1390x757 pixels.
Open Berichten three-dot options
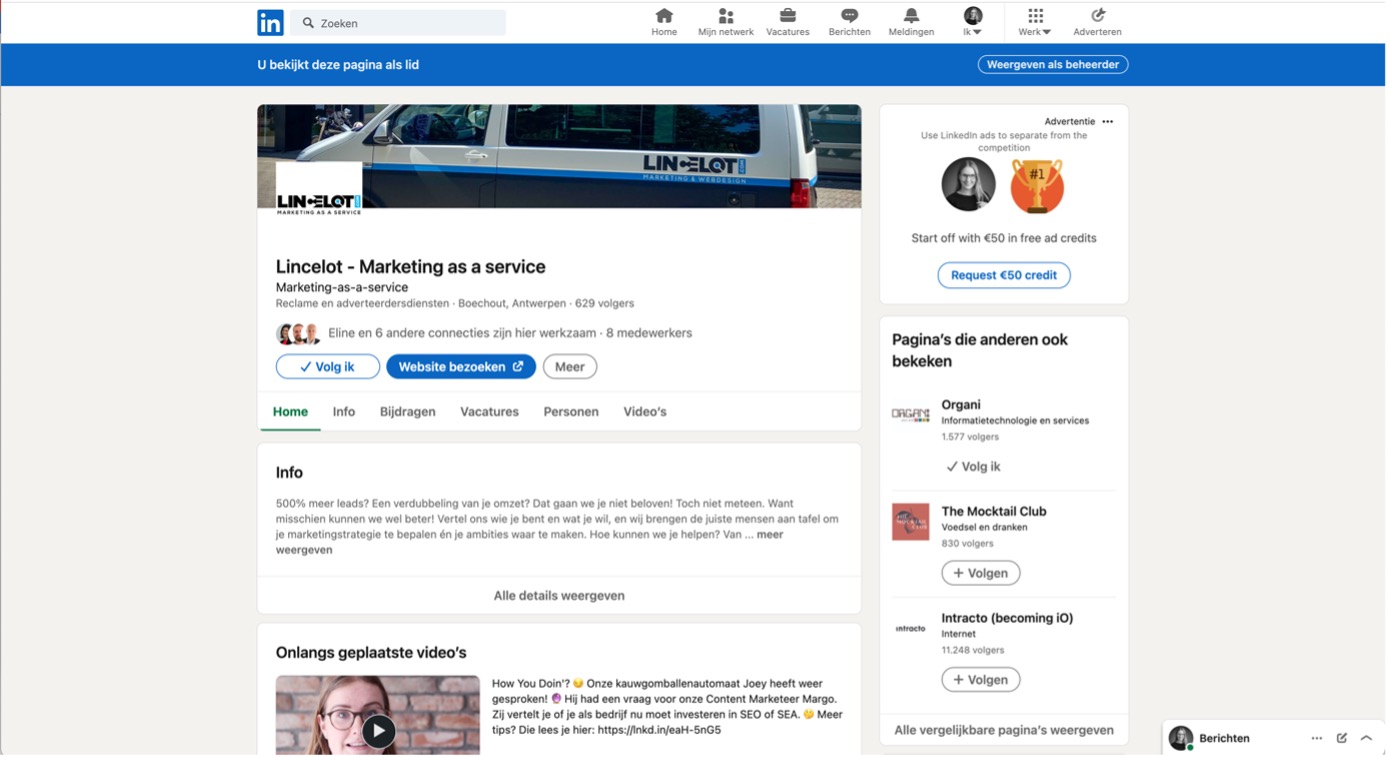point(1317,738)
